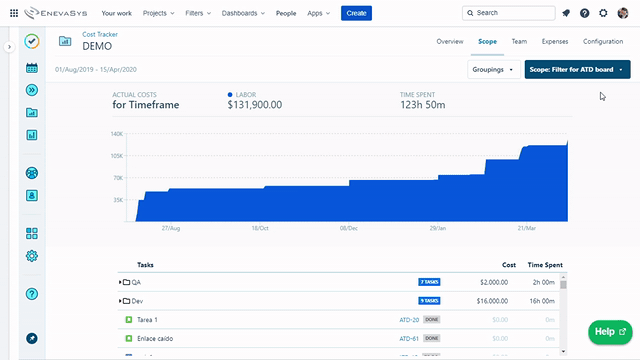
Task: Open the calendar sidebar icon
Action: [x=32, y=68]
